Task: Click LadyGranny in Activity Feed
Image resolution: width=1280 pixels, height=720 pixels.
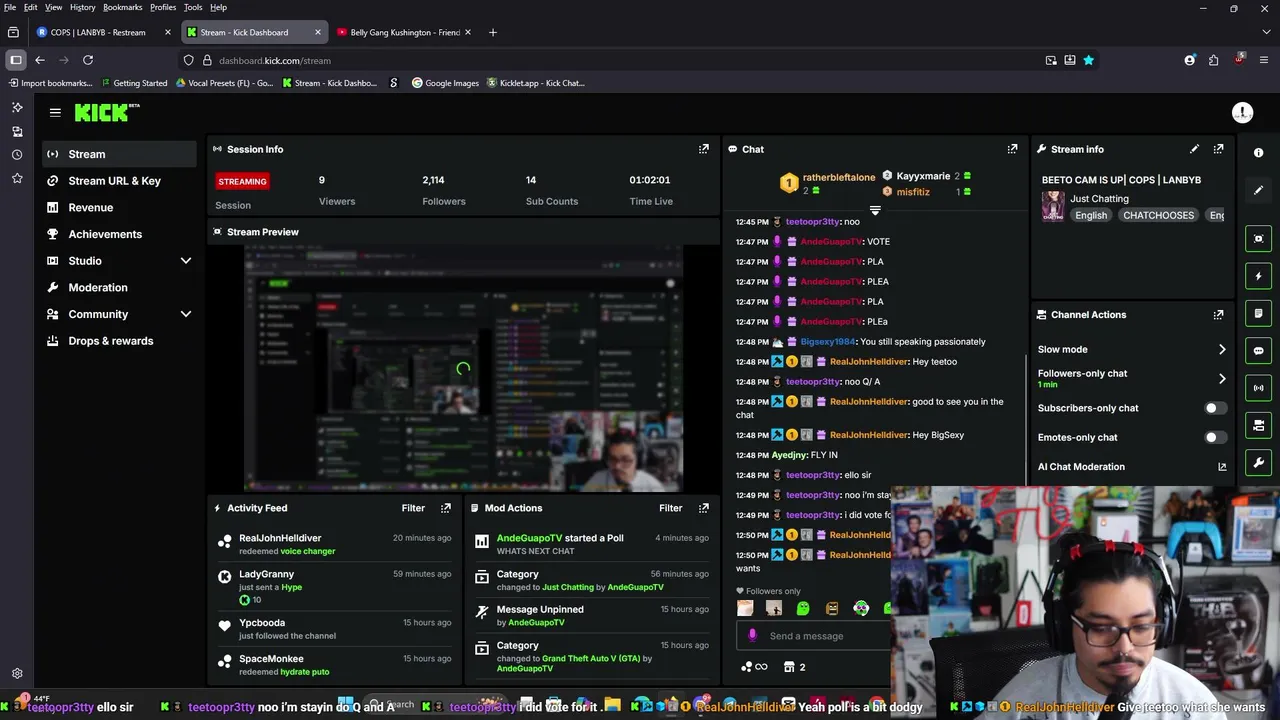Action: 266,574
